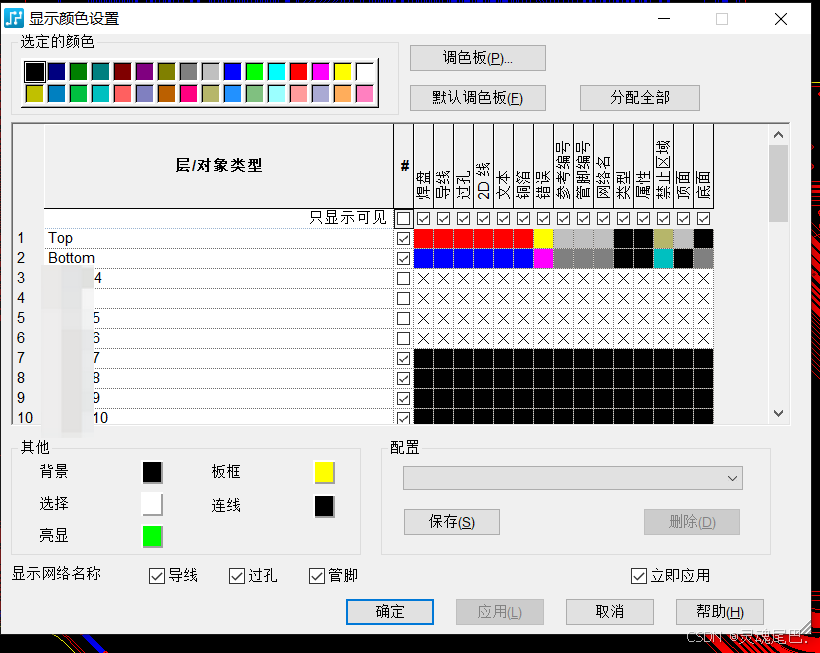Screen dimensions: 820x653
Task: Confirm settings with the 确定 button
Action: click(x=389, y=612)
